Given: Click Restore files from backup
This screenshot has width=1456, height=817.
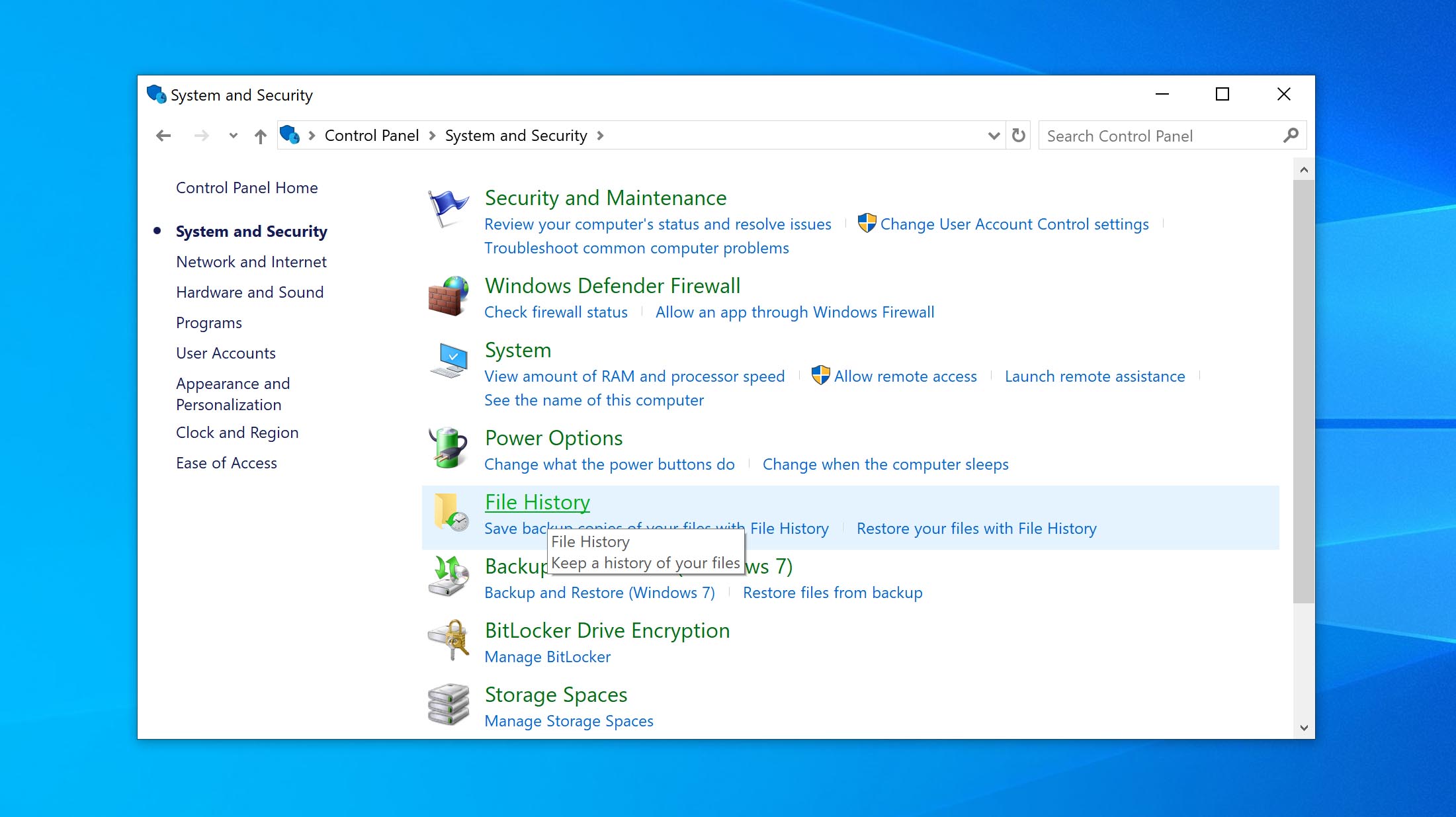Looking at the screenshot, I should coord(832,593).
